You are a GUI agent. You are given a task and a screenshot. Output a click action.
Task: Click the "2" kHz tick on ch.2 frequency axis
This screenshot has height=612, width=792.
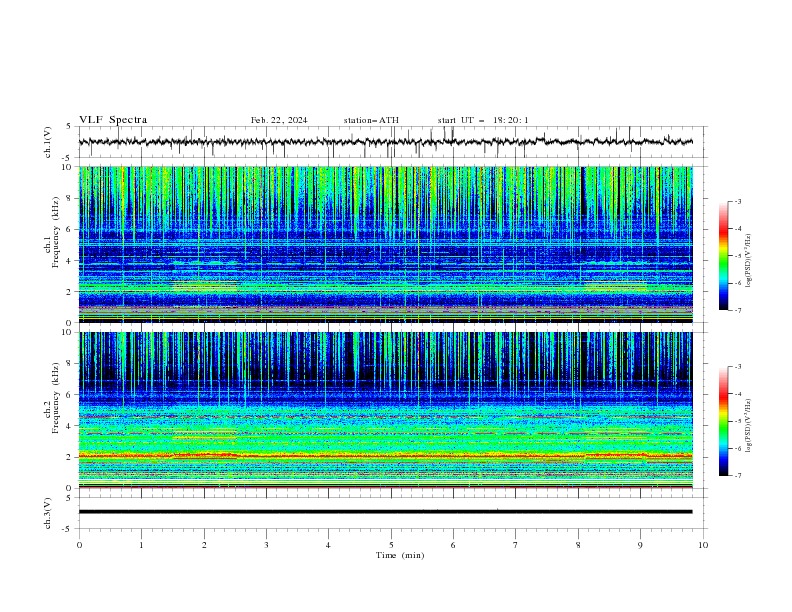[x=71, y=457]
